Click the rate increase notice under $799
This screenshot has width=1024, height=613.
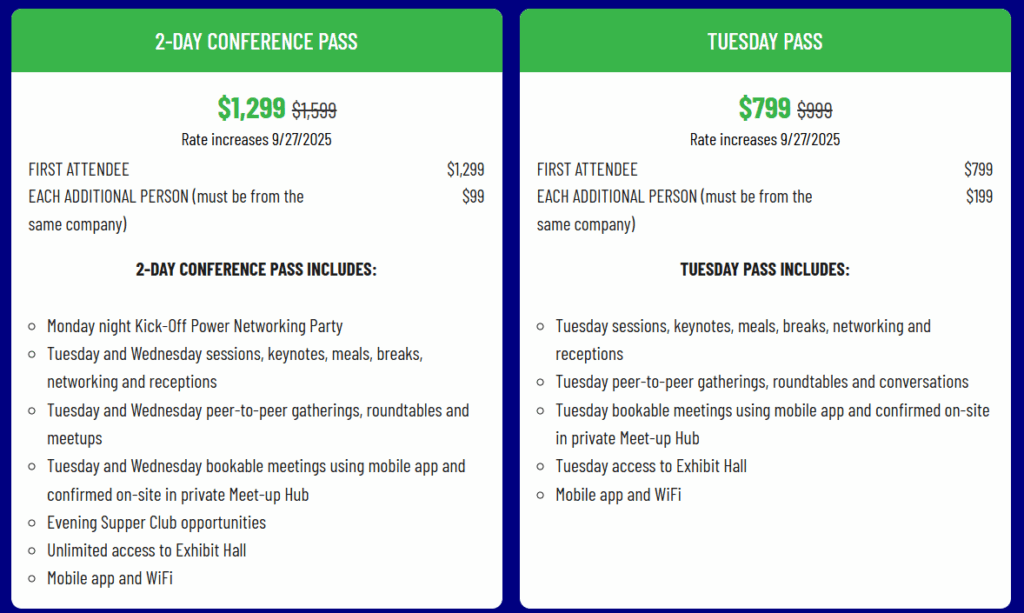tap(765, 139)
